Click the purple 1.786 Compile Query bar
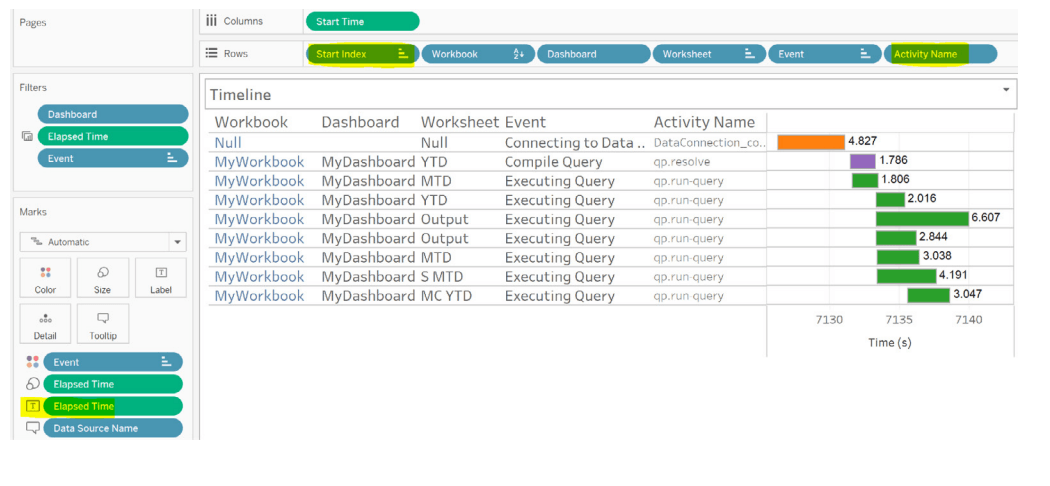Image resolution: width=1050 pixels, height=486 pixels. (x=862, y=161)
